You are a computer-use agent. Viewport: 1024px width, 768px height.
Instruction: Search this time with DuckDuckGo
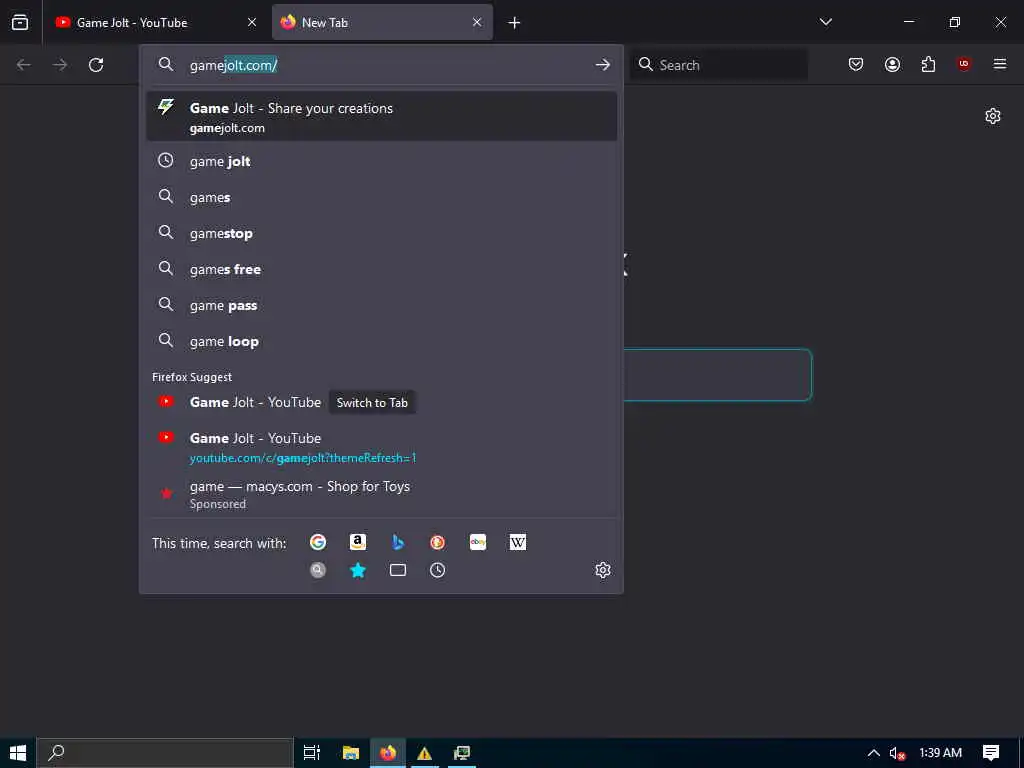click(438, 542)
